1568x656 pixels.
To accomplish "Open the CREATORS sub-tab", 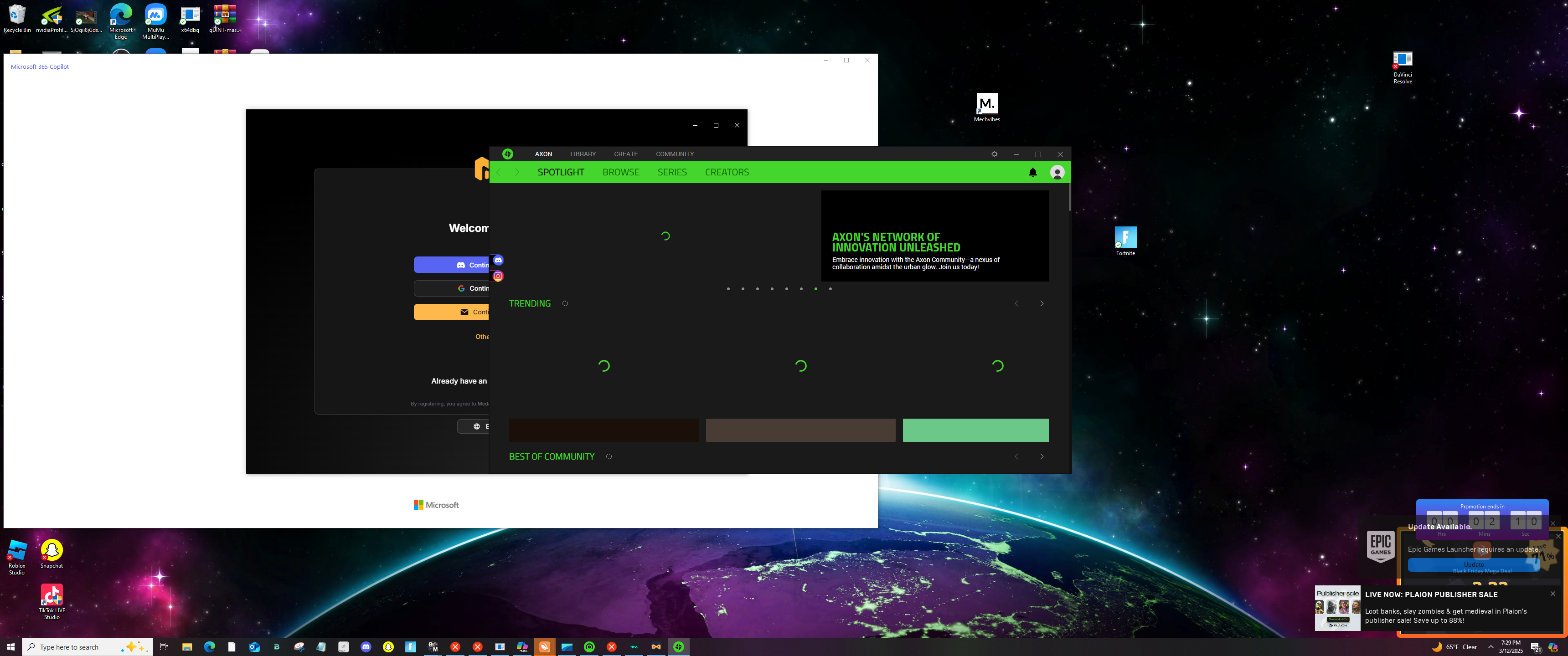I will click(x=727, y=172).
